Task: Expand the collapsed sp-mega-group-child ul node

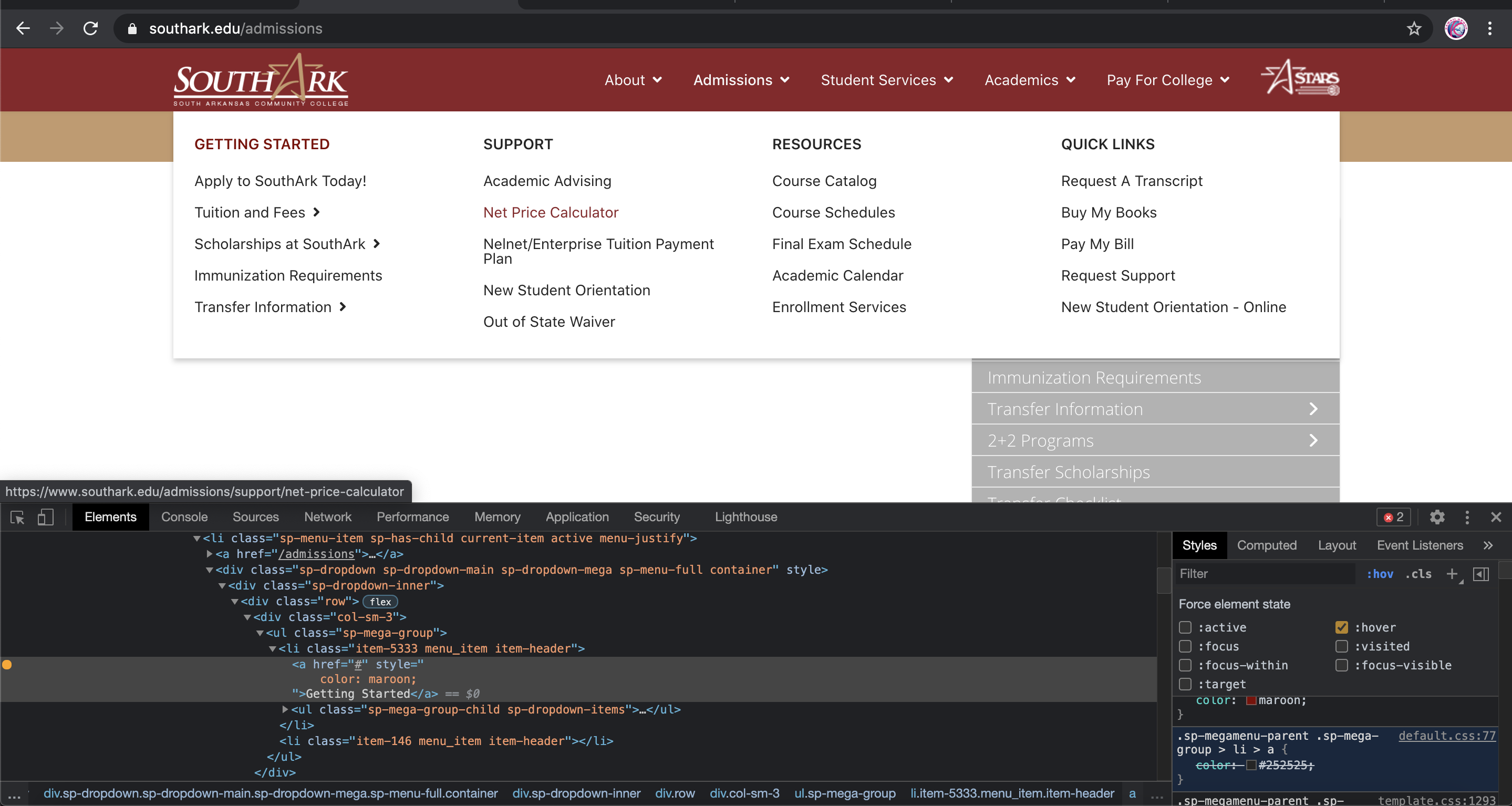Action: [285, 709]
